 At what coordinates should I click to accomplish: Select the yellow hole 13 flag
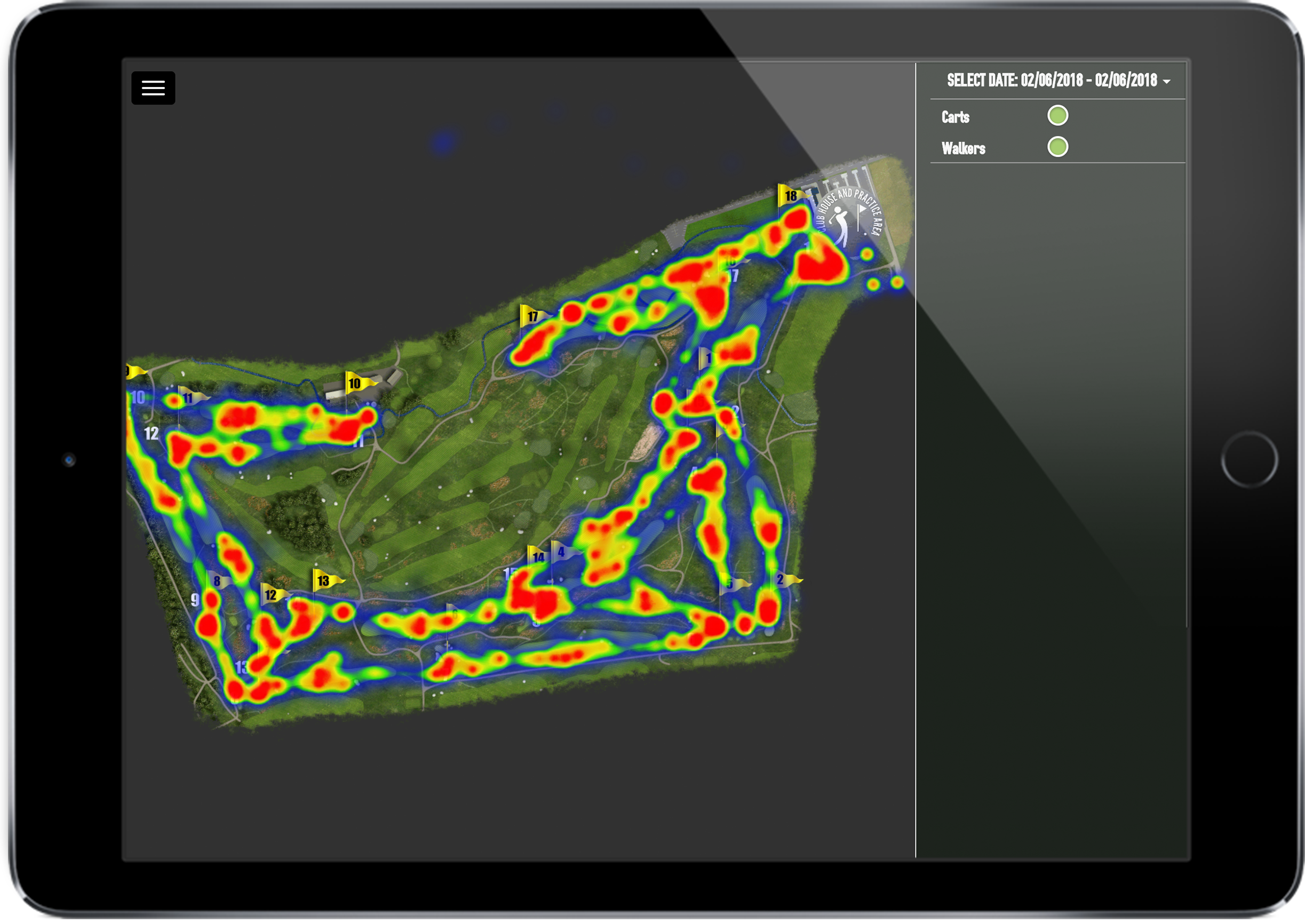tap(325, 580)
